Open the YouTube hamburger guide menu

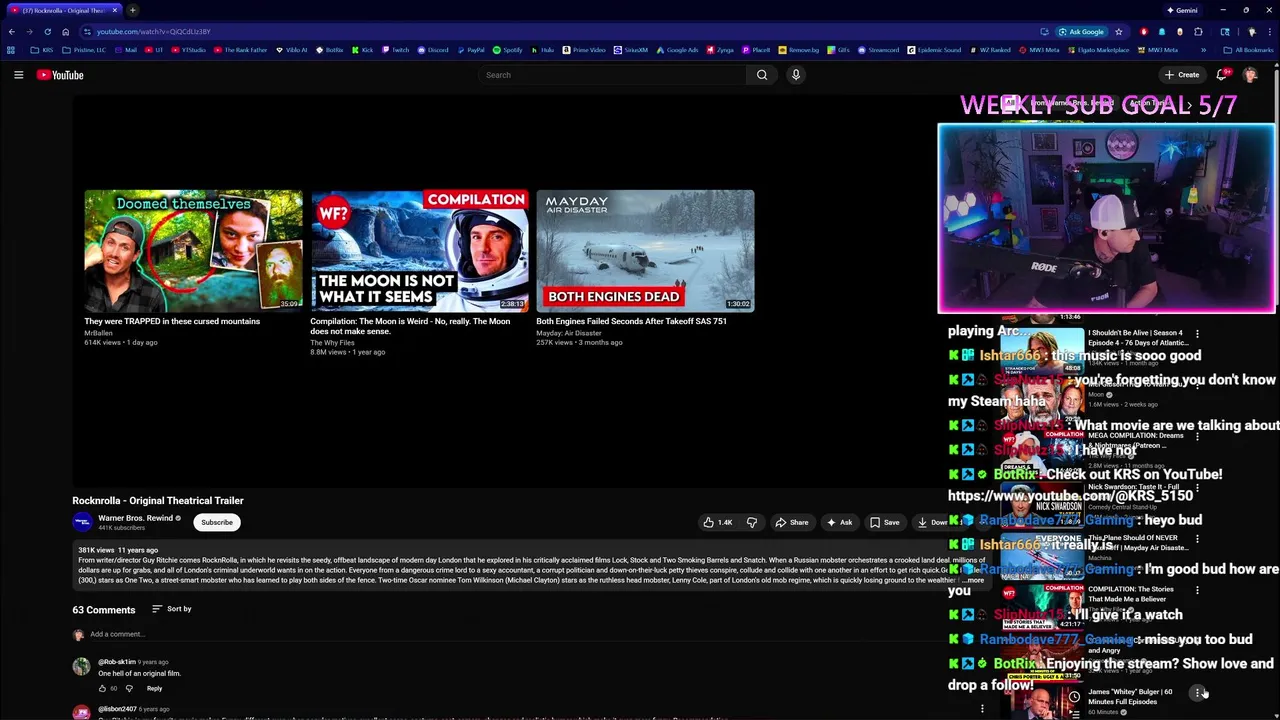point(18,75)
